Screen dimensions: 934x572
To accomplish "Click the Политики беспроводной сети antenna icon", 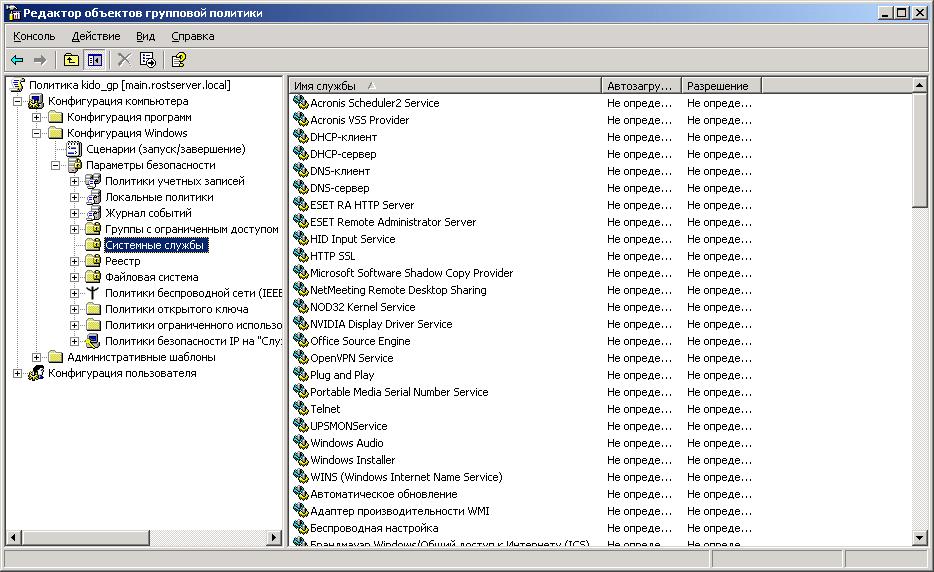I will 93,293.
